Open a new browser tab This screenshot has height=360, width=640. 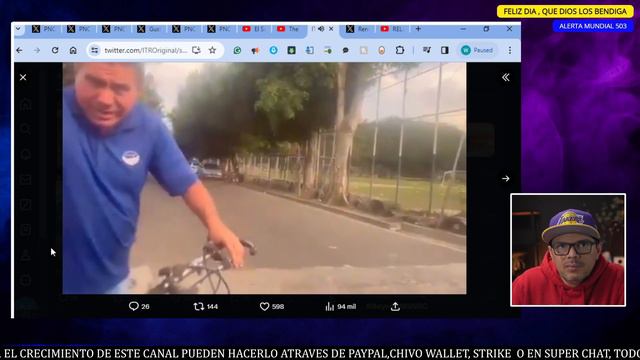418,29
